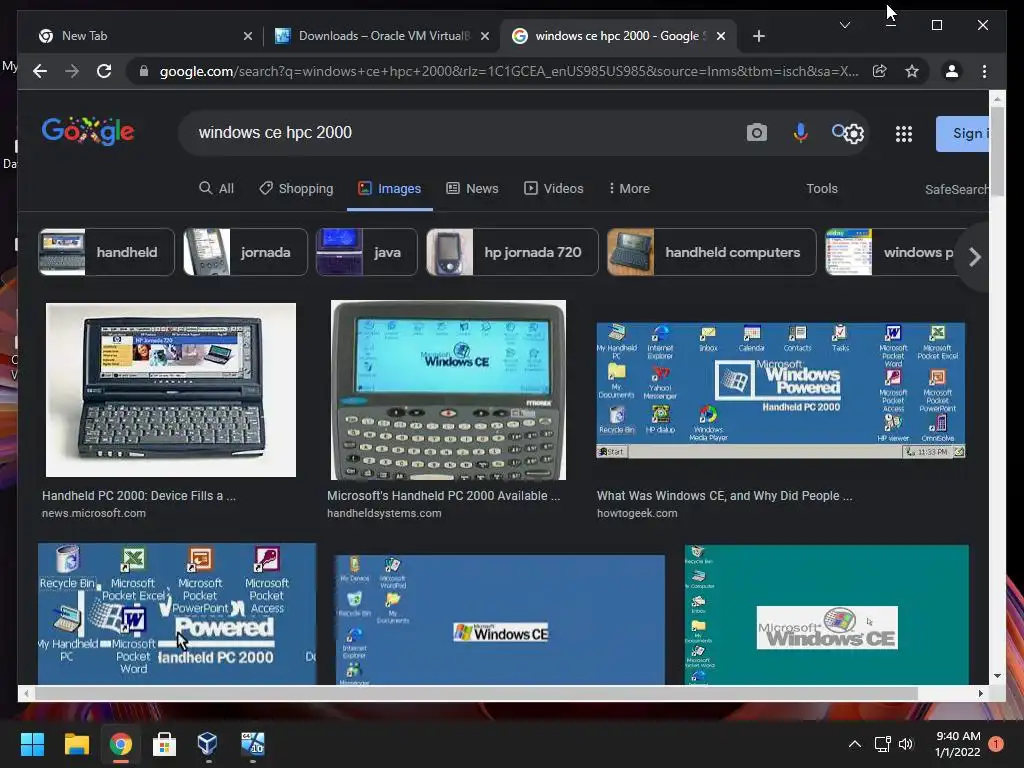Switch to the Videos results tab
The width and height of the screenshot is (1024, 768).
(x=553, y=189)
